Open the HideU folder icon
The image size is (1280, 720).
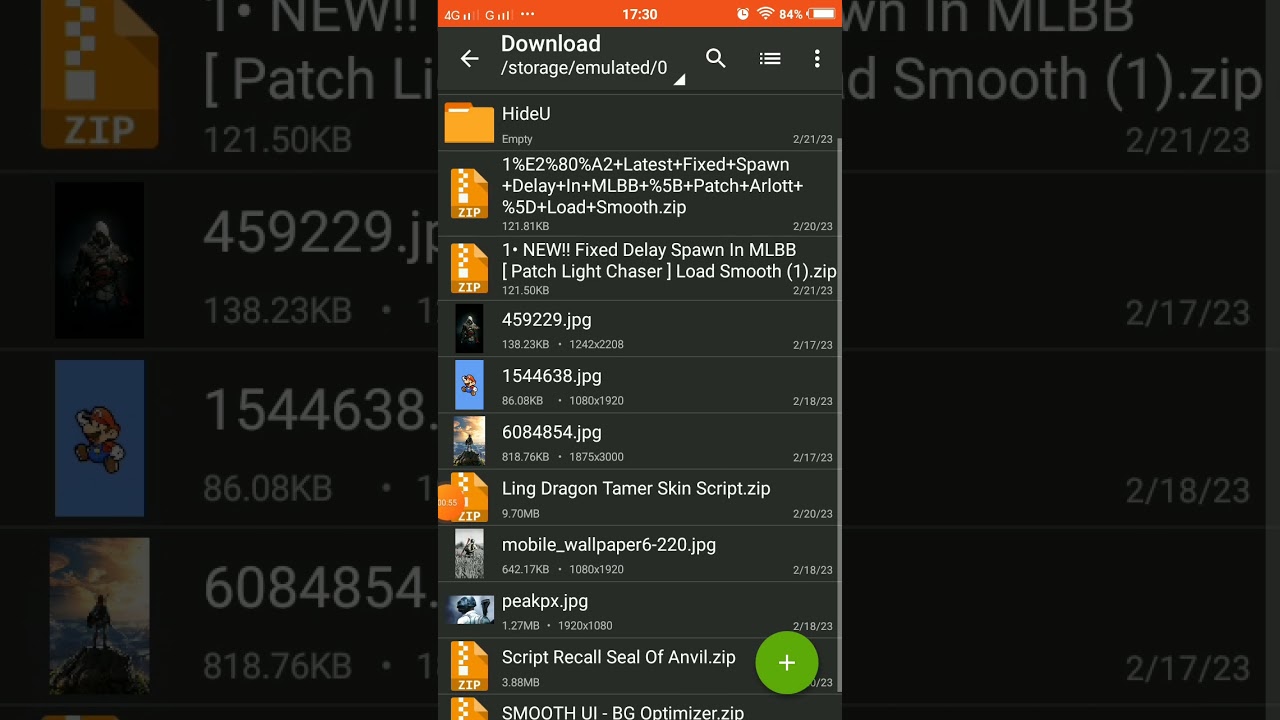tap(469, 123)
